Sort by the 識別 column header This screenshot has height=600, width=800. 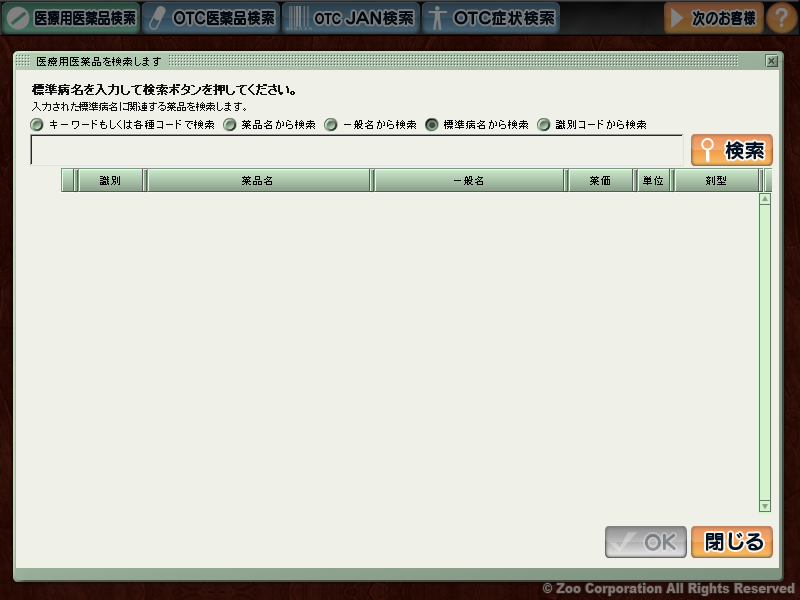click(x=110, y=181)
